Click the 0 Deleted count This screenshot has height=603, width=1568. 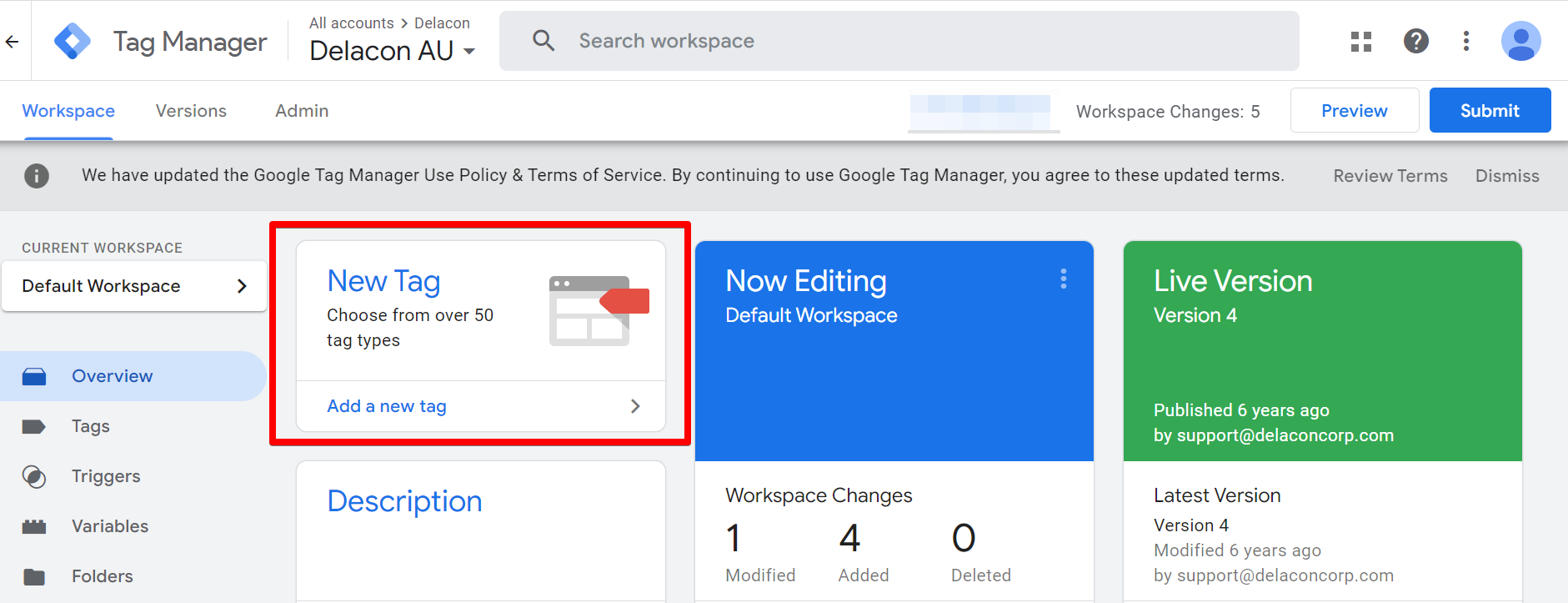(x=981, y=551)
